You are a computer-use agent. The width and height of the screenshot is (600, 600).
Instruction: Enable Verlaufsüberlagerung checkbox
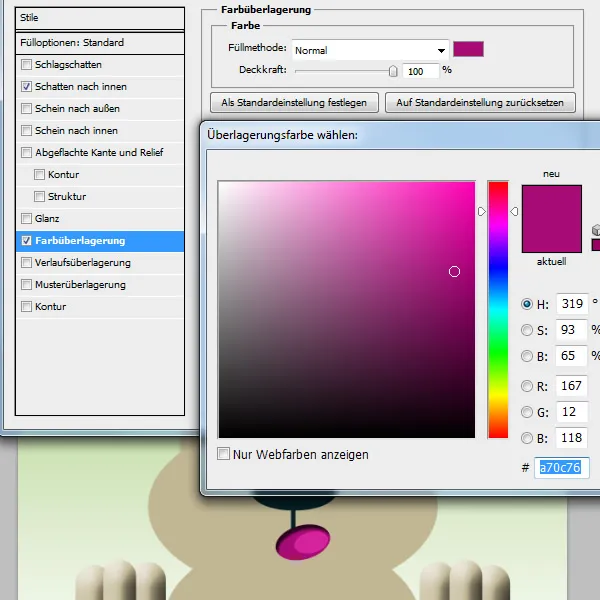[x=26, y=262]
